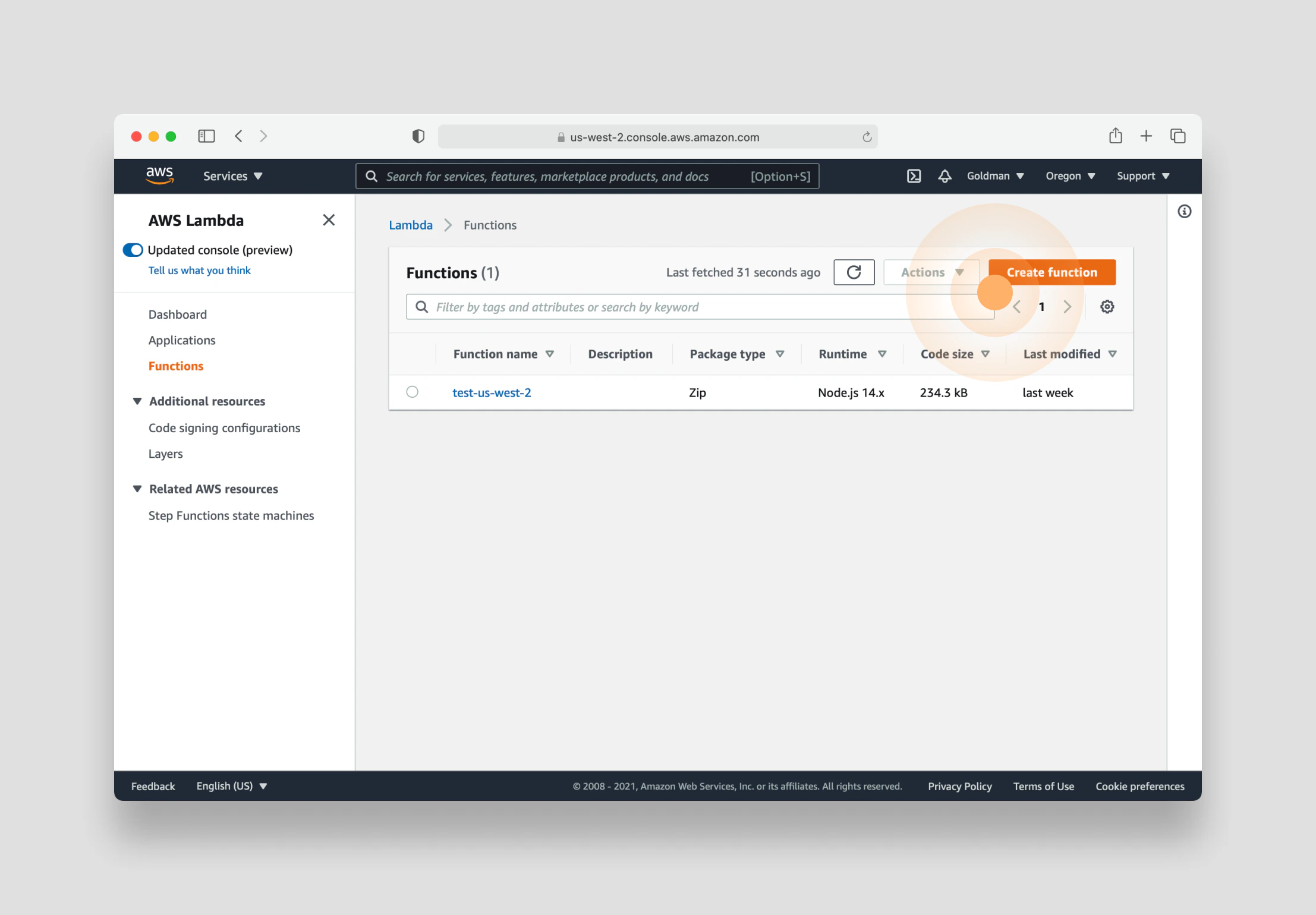Sort by Last modified column
The image size is (1316, 915).
pyautogui.click(x=1069, y=354)
